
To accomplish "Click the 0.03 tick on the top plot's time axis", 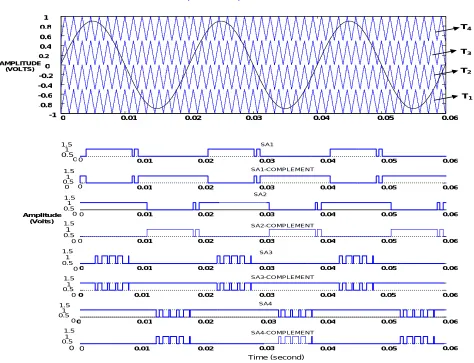I will tap(254, 118).
